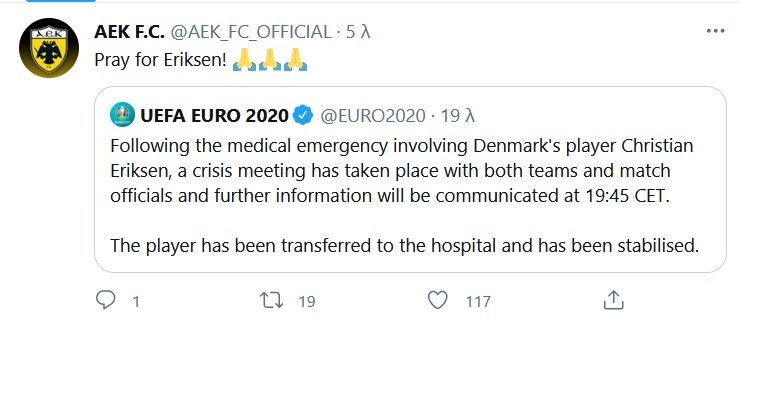Screen dimensions: 766x394
Task: Open the UEFA EURO 2020 account name
Action: pyautogui.click(x=214, y=116)
